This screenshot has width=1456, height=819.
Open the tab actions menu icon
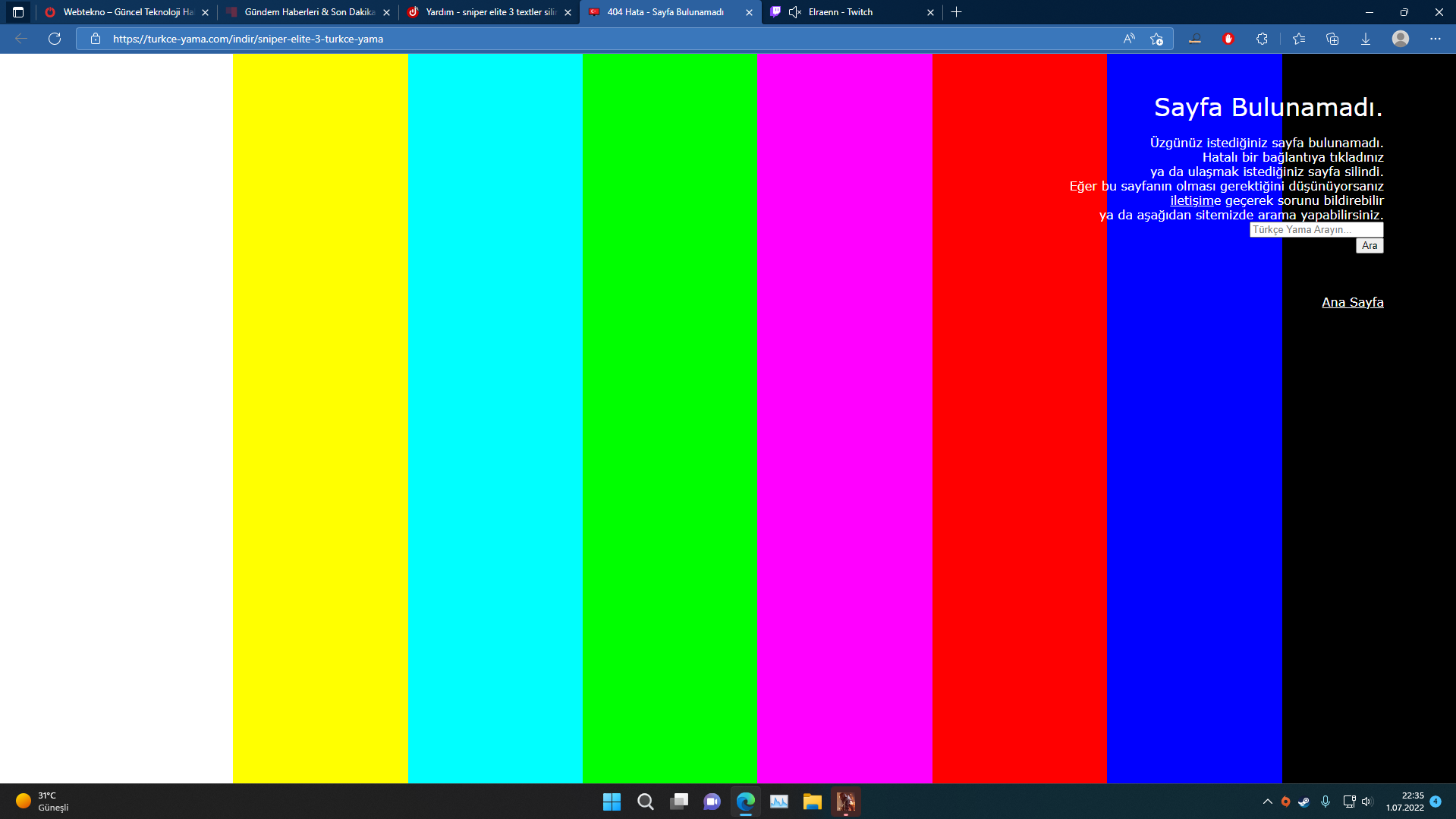click(18, 12)
